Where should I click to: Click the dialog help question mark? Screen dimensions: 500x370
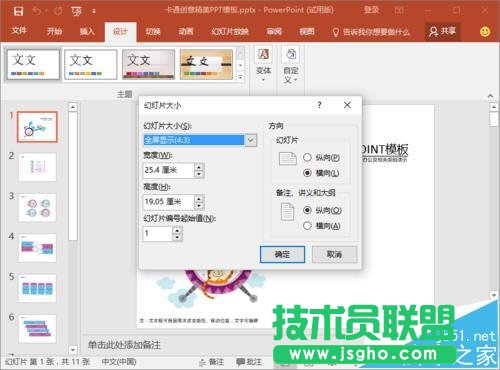(319, 105)
